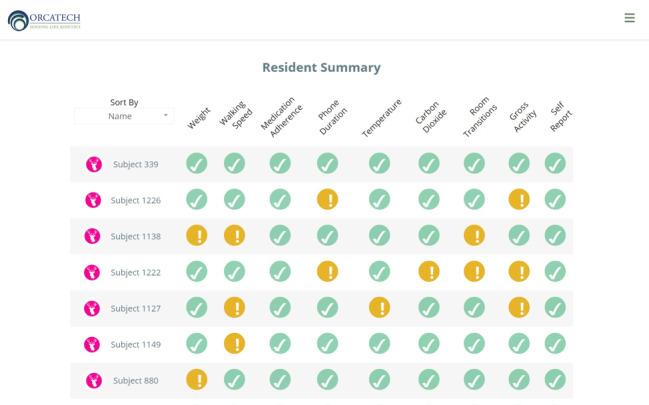Click the Carbon Dioxide column header
The image size is (649, 405).
click(431, 117)
